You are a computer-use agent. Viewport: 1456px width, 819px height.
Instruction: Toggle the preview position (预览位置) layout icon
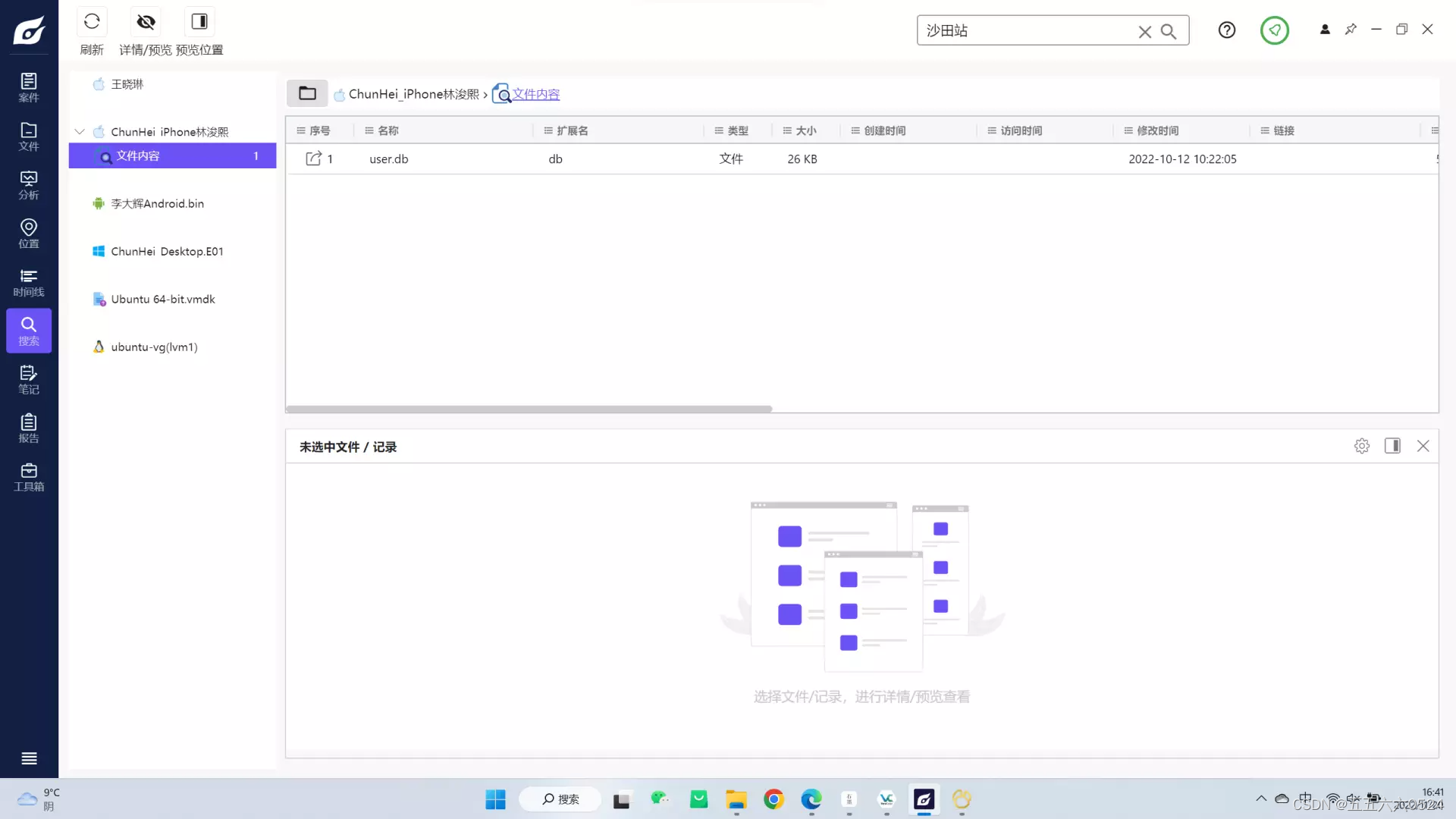[x=199, y=22]
